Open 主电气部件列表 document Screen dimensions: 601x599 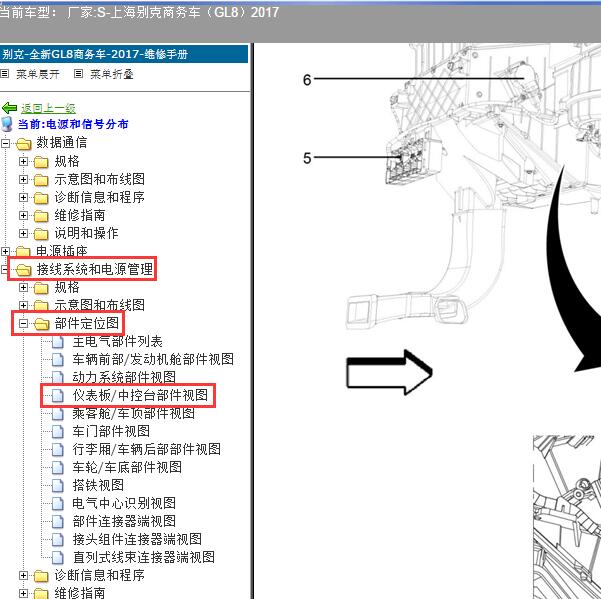point(117,341)
